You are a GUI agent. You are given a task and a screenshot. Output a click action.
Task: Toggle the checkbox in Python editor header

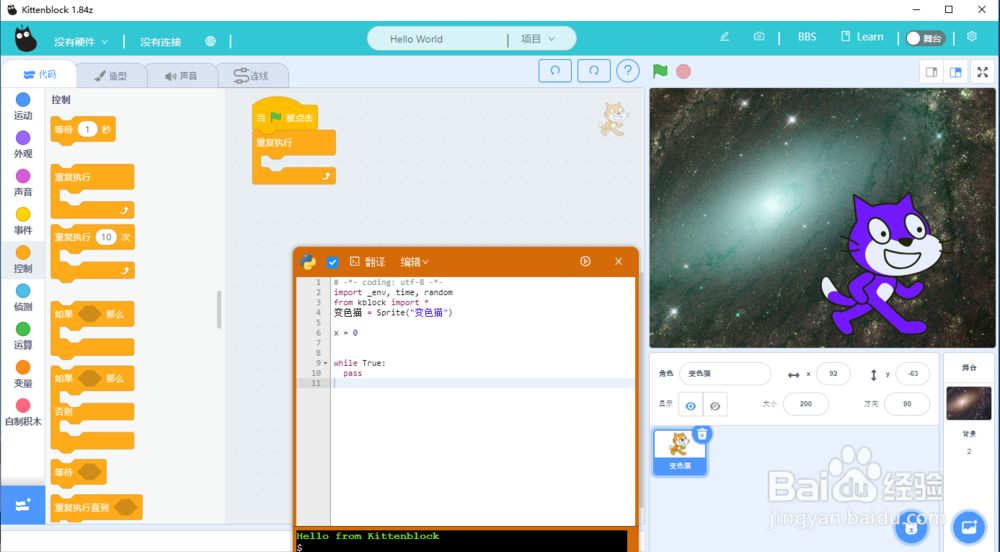click(332, 262)
